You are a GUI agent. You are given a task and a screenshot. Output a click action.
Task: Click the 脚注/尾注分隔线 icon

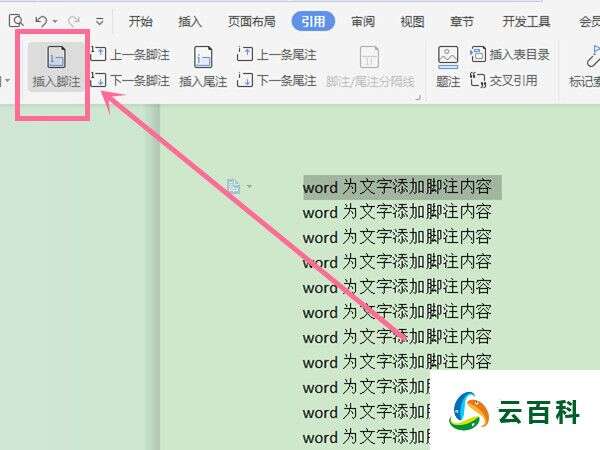(x=370, y=57)
